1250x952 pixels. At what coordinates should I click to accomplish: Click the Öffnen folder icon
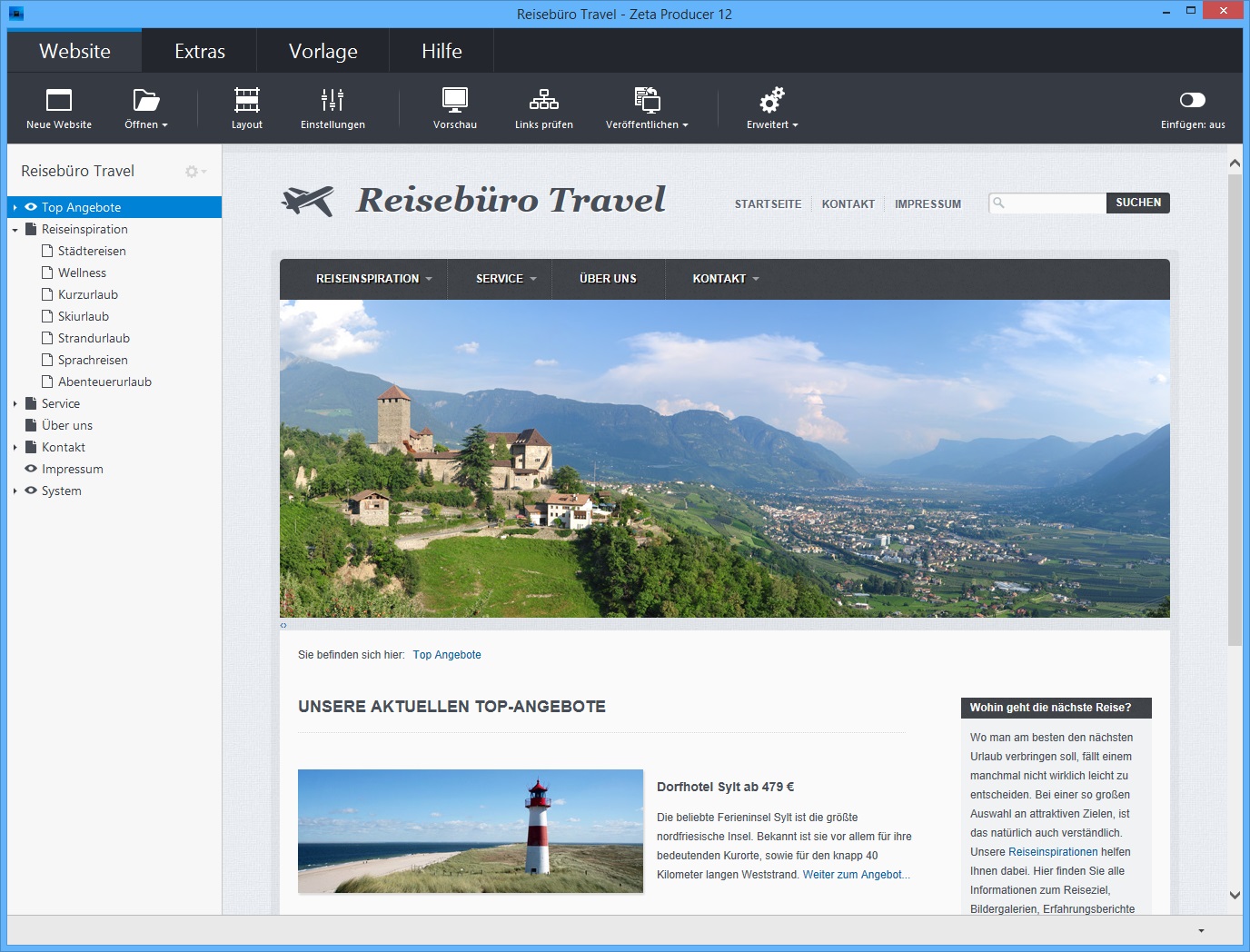point(145,100)
